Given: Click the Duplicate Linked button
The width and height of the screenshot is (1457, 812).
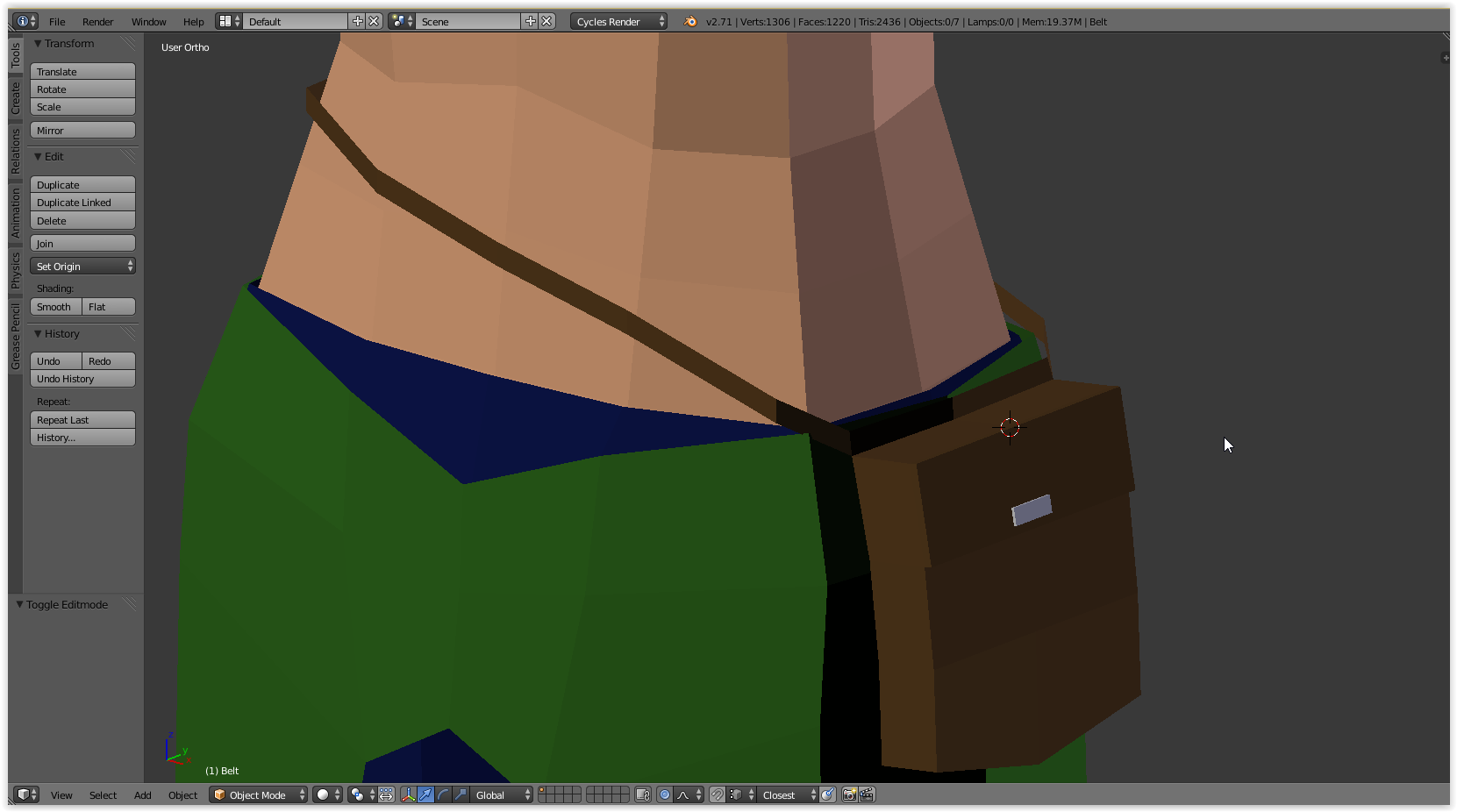Looking at the screenshot, I should click(x=82, y=203).
